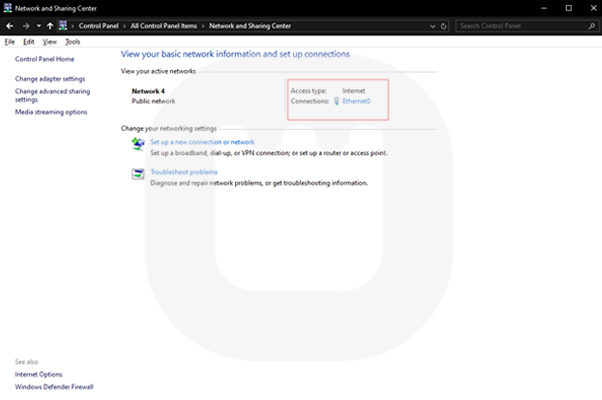The image size is (602, 400).
Task: Click Change adapter settings link
Action: click(50, 78)
